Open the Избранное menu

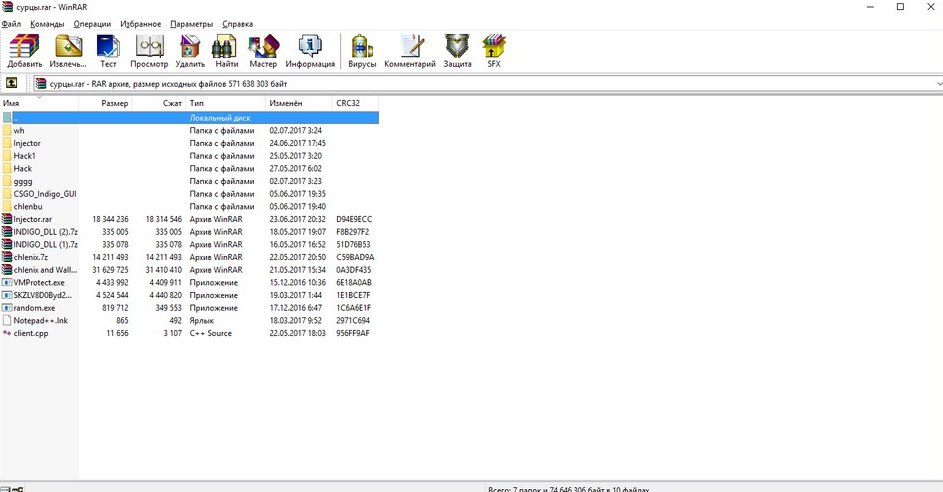[x=141, y=24]
